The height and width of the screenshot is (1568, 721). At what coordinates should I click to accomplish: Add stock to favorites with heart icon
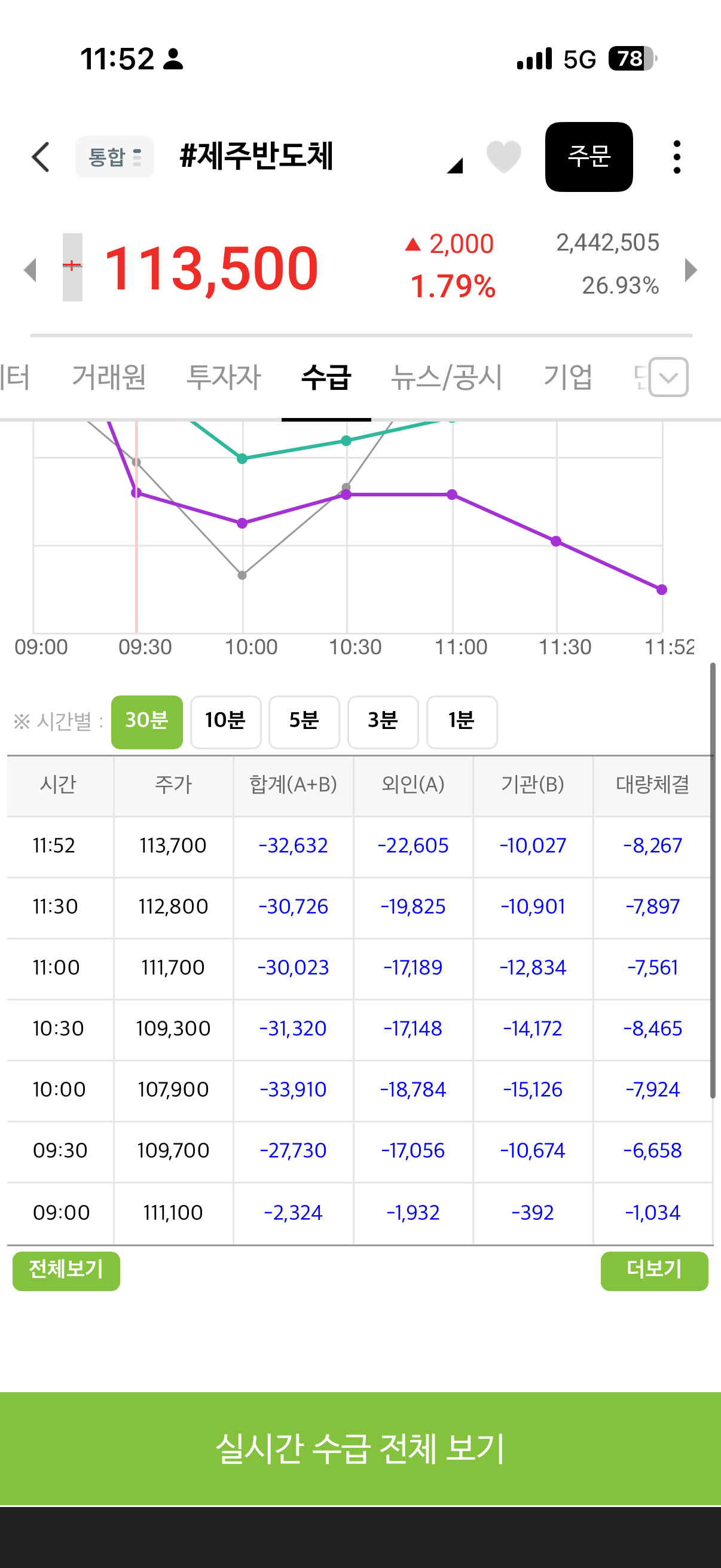(x=504, y=157)
